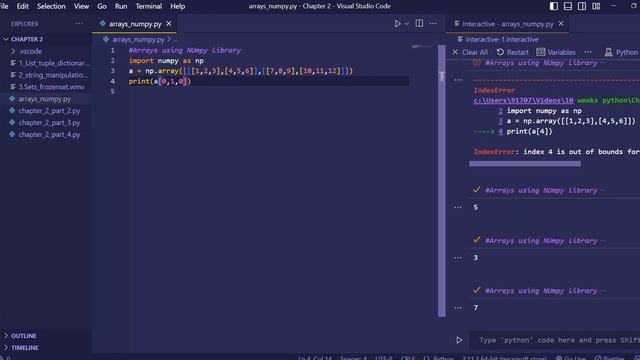Toggle primary side bar layout icon
Screen dimensions: 640x360
(x=553, y=6)
